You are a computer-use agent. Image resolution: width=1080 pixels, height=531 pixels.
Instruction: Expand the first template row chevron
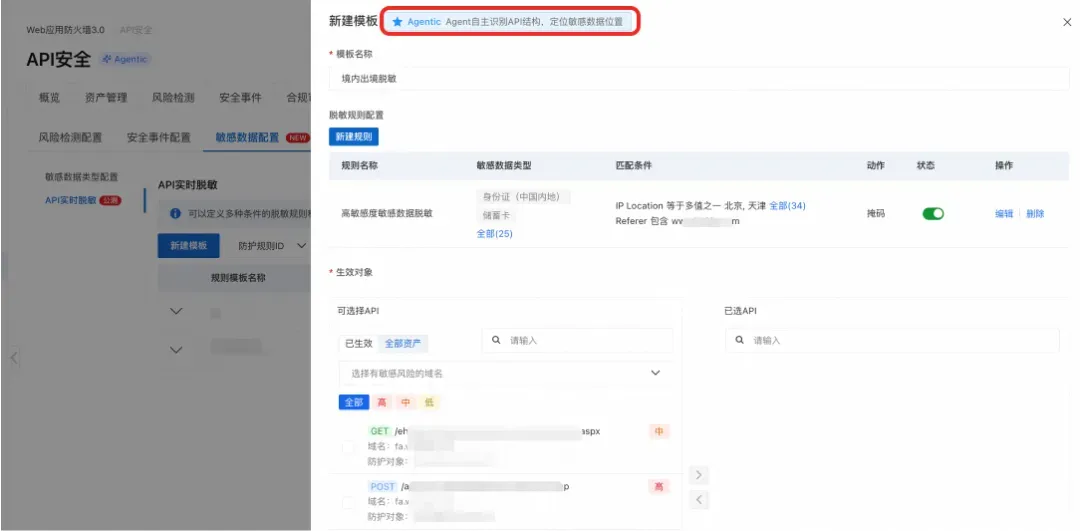176,311
